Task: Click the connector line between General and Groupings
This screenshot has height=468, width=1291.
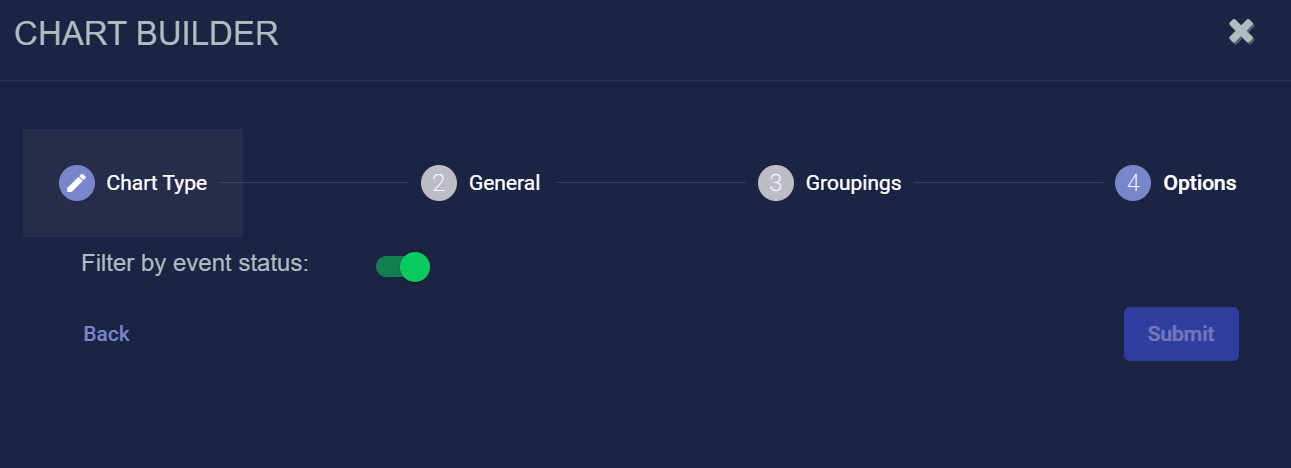Action: pyautogui.click(x=650, y=183)
